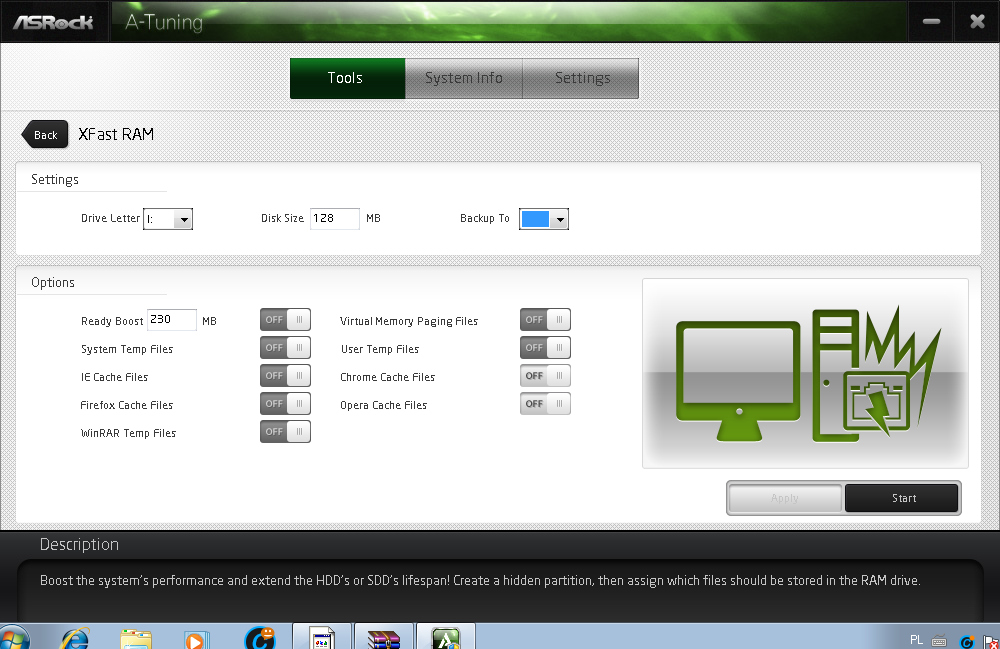Viewport: 1000px width, 649px height.
Task: Enable Virtual Memory Paging Files toggle
Action: point(545,319)
